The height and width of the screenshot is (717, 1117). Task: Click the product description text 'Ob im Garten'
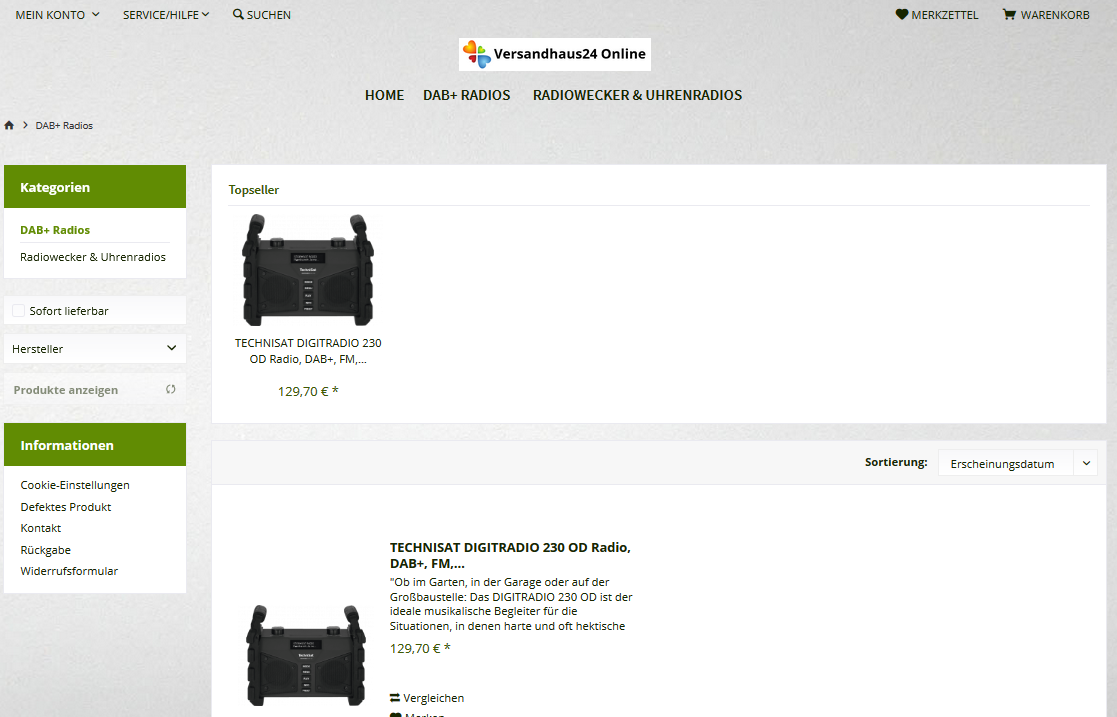point(511,604)
